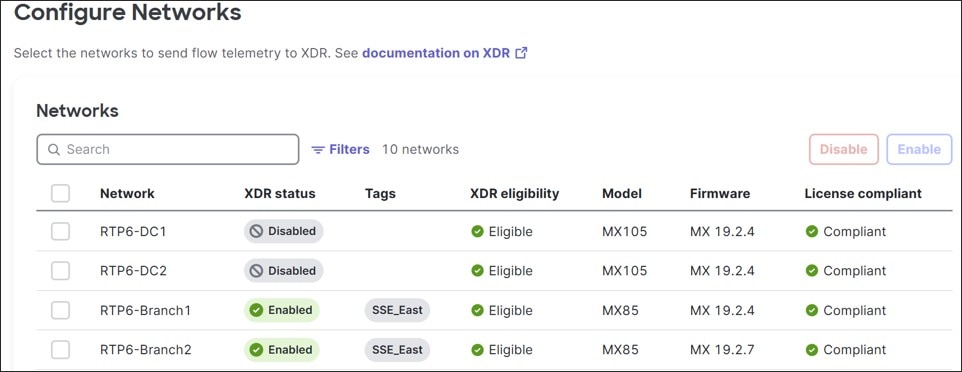Click the RTP6-Branch2 network name

tap(145, 349)
